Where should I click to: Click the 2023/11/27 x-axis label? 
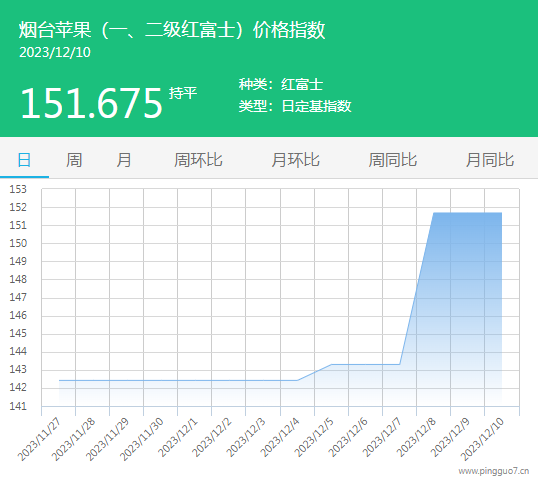39,439
